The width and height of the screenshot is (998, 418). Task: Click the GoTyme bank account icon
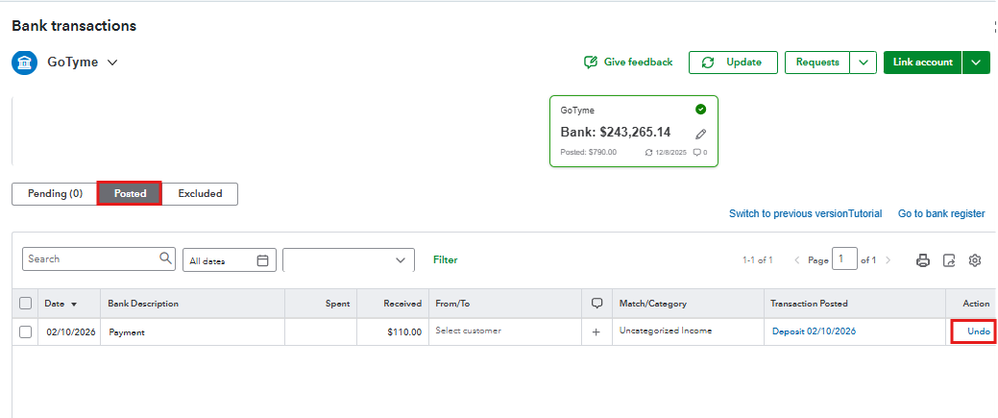(25, 62)
